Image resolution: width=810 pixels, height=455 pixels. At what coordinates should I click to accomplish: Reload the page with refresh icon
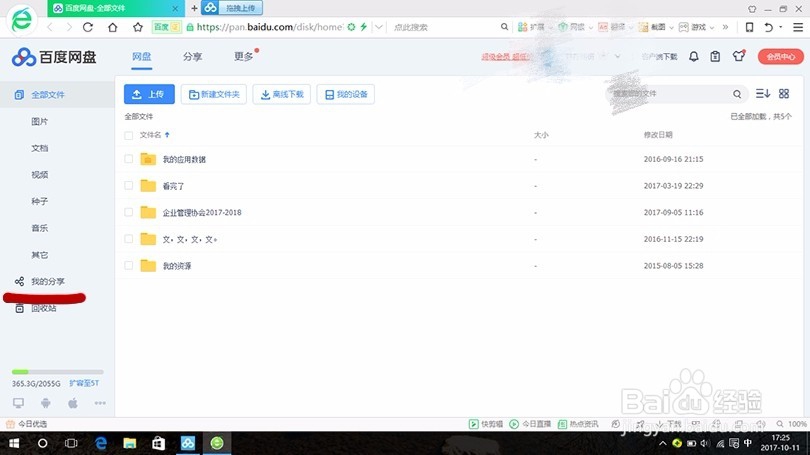(x=88, y=27)
